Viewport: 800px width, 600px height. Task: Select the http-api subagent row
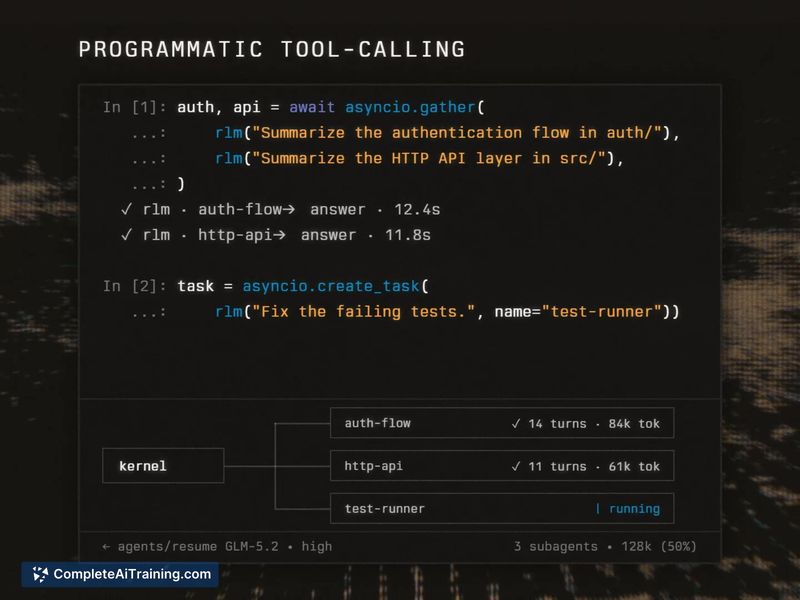coord(502,466)
